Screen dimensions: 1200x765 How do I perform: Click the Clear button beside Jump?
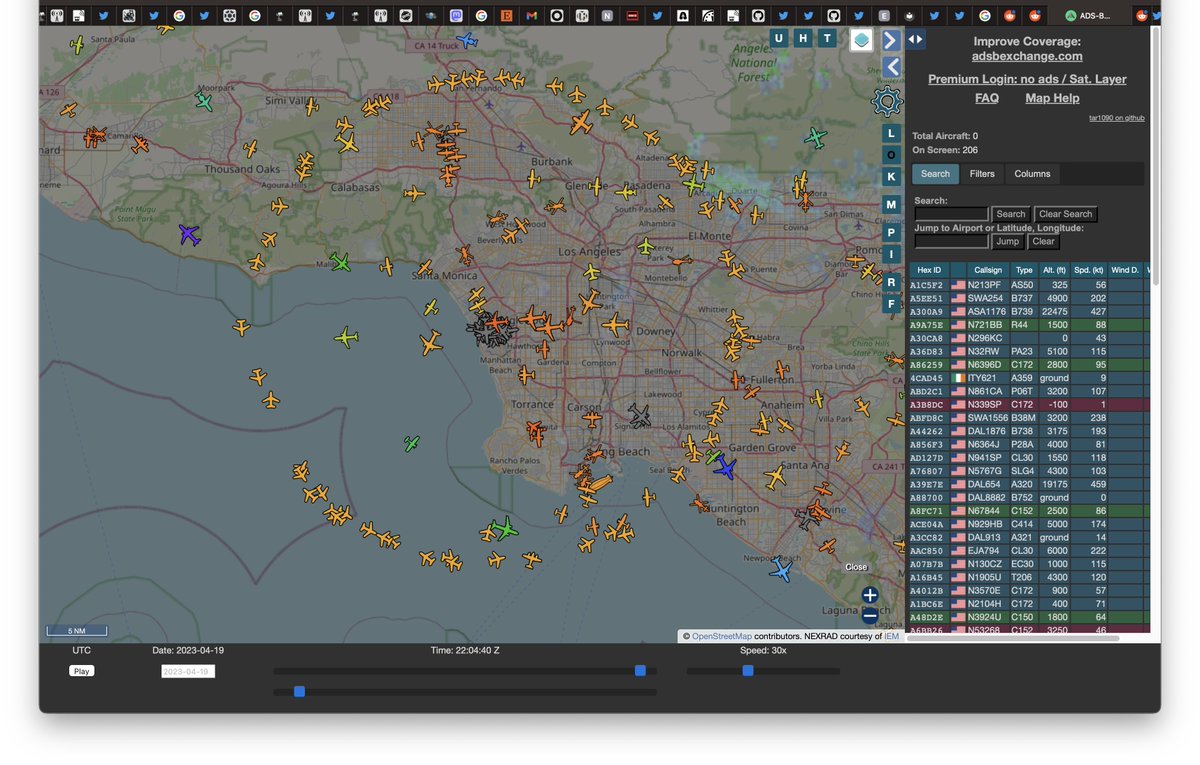(x=1043, y=241)
